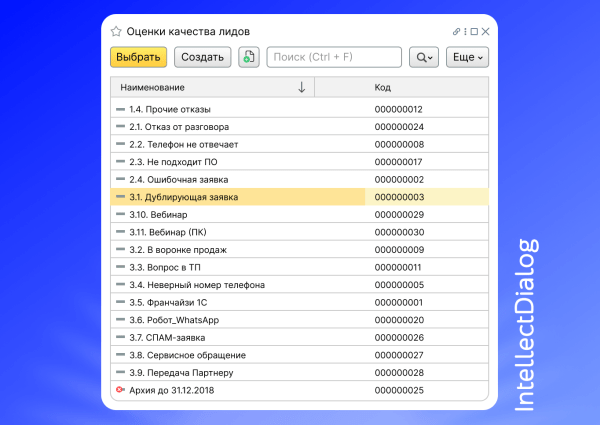Click the row icon of 3.5. Франчайзи 1С

(121, 302)
